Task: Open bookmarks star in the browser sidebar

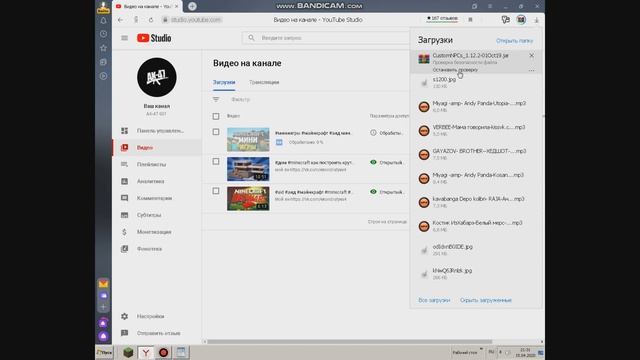Action: pyautogui.click(x=103, y=48)
